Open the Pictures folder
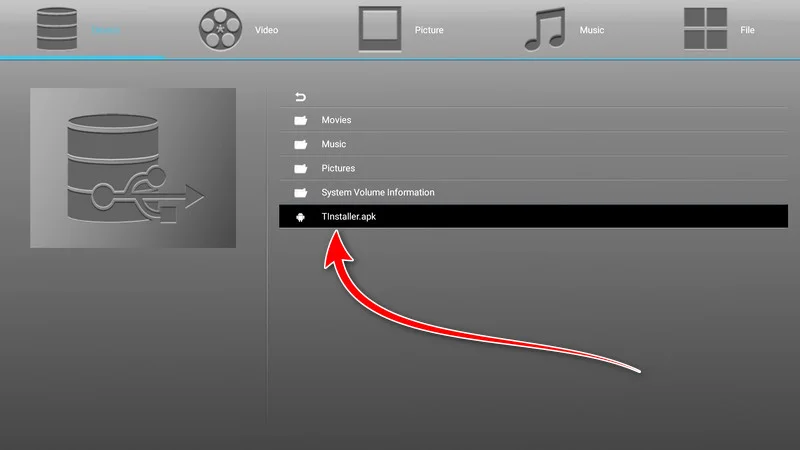This screenshot has height=450, width=800. (x=533, y=168)
